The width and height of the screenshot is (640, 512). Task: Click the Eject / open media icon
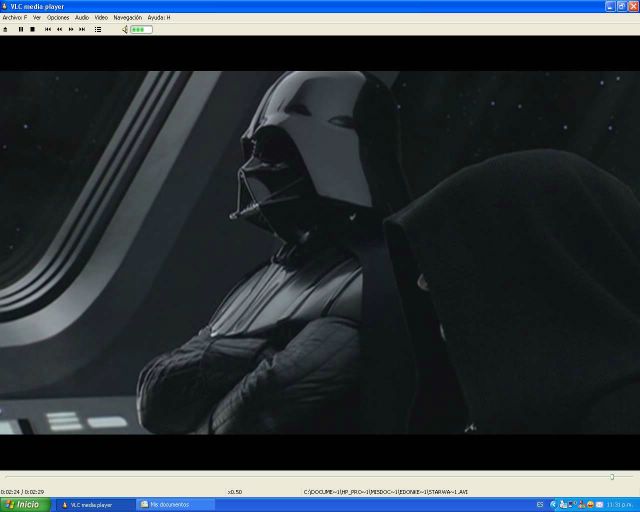click(5, 29)
